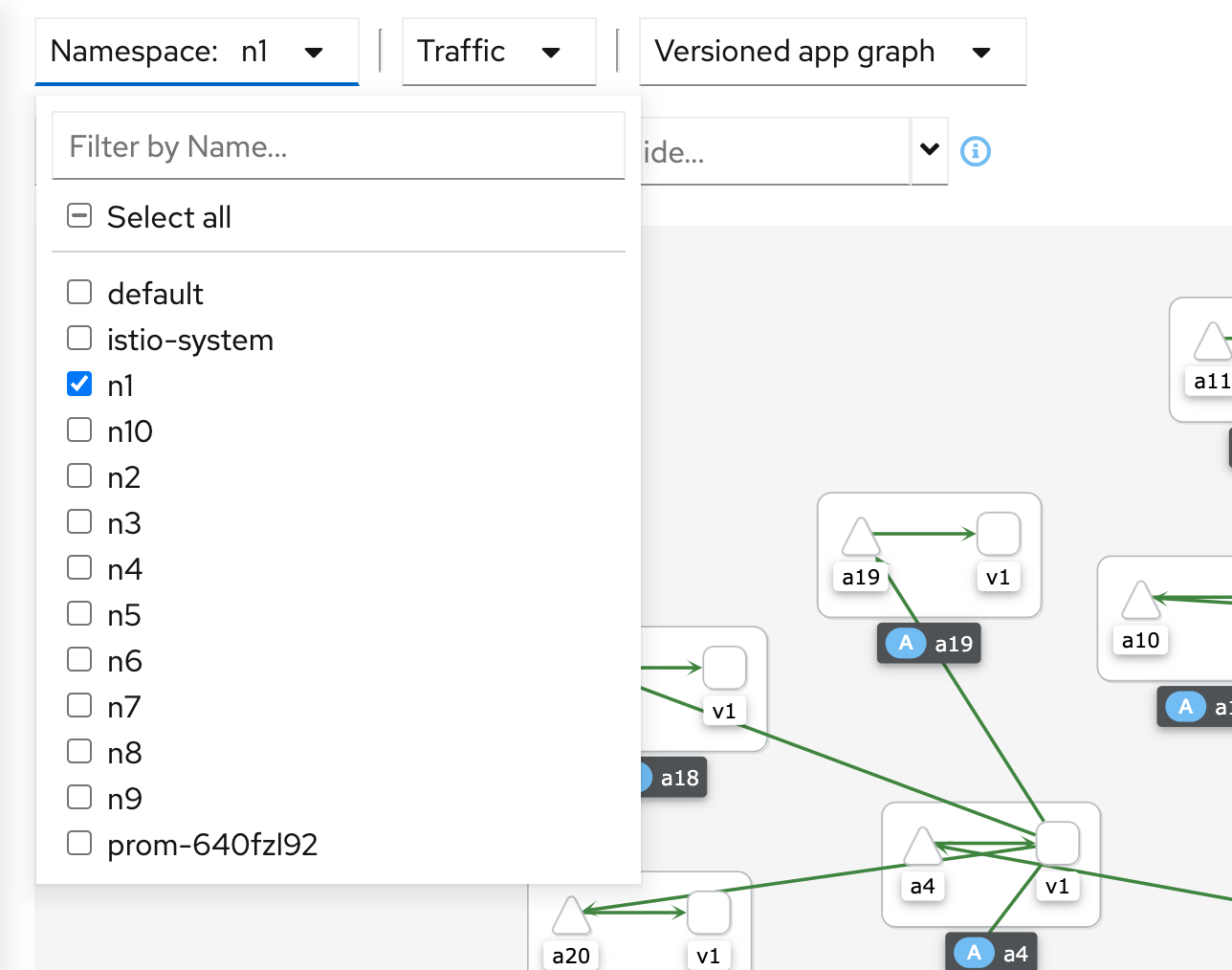1232x970 pixels.
Task: Focus the Filter by Name field
Action: click(339, 145)
